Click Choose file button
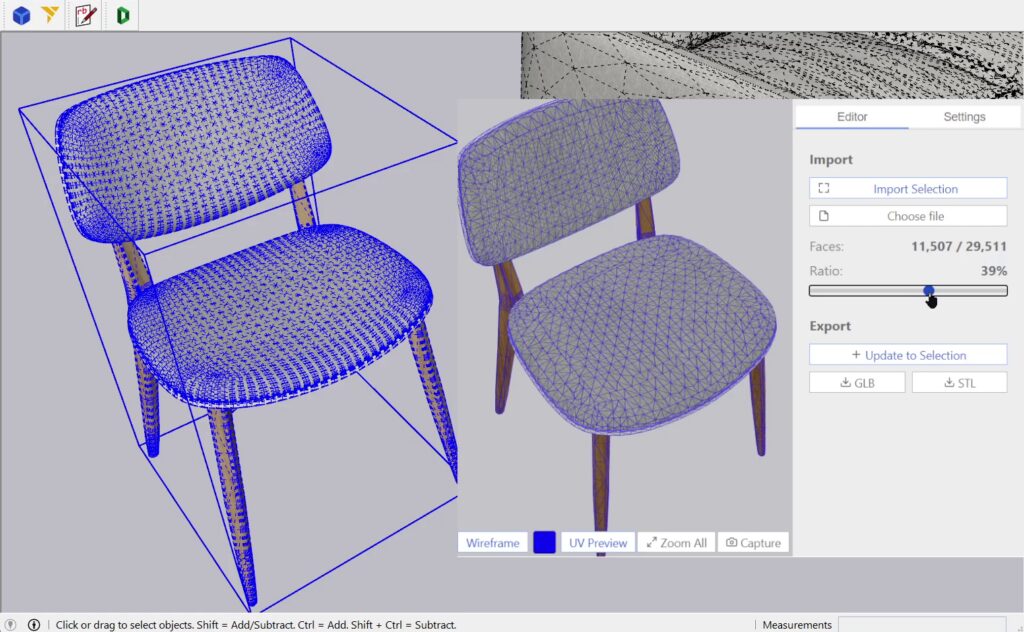 coord(908,216)
